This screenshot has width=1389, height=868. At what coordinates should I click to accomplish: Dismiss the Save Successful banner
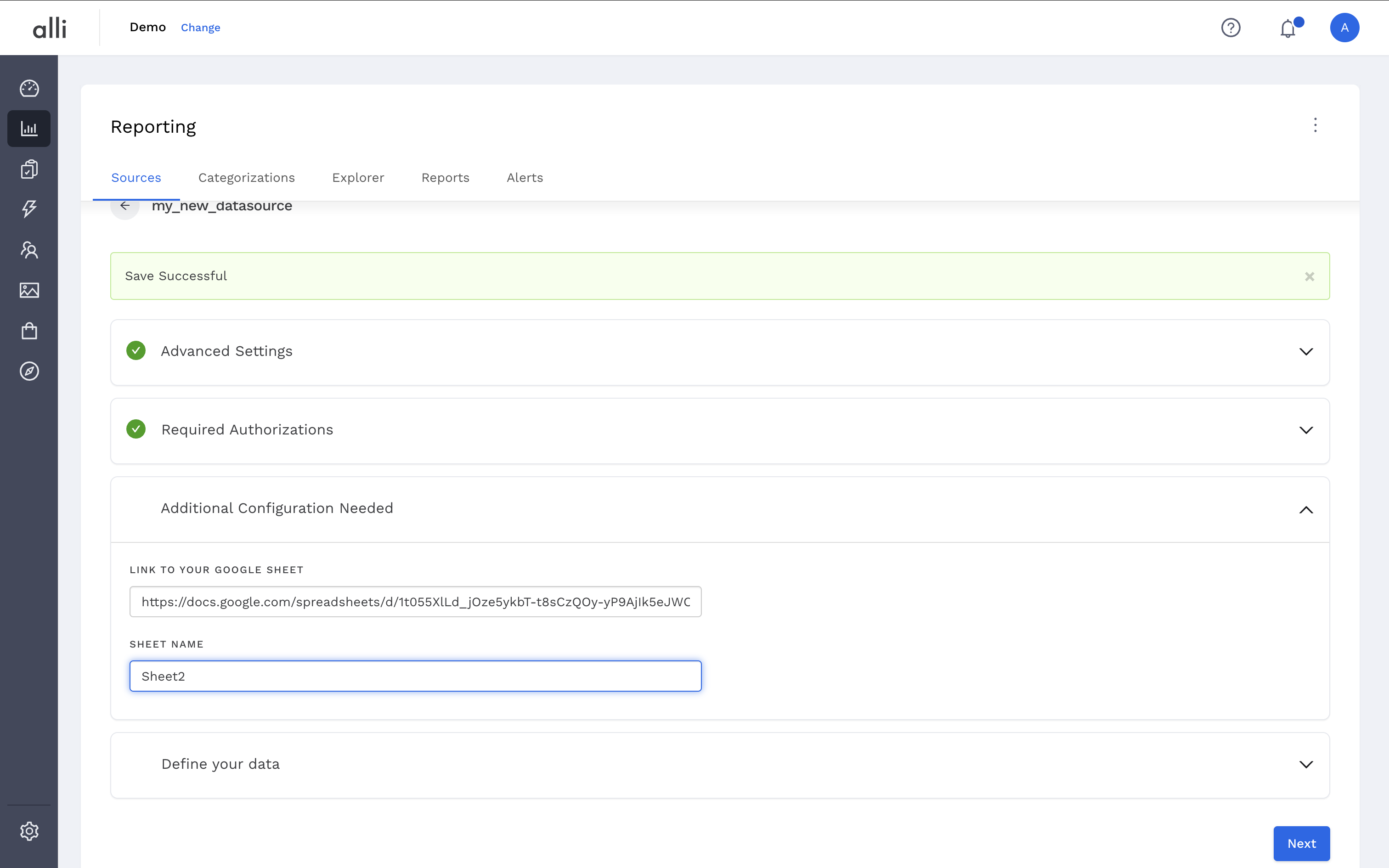1309,276
